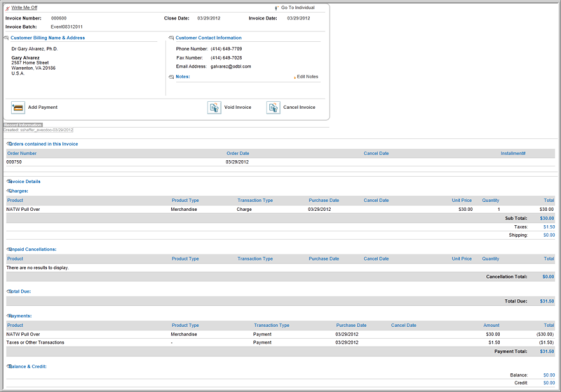Collapse the Unpaid Cancellations section
The image size is (561, 392).
[x=9, y=249]
